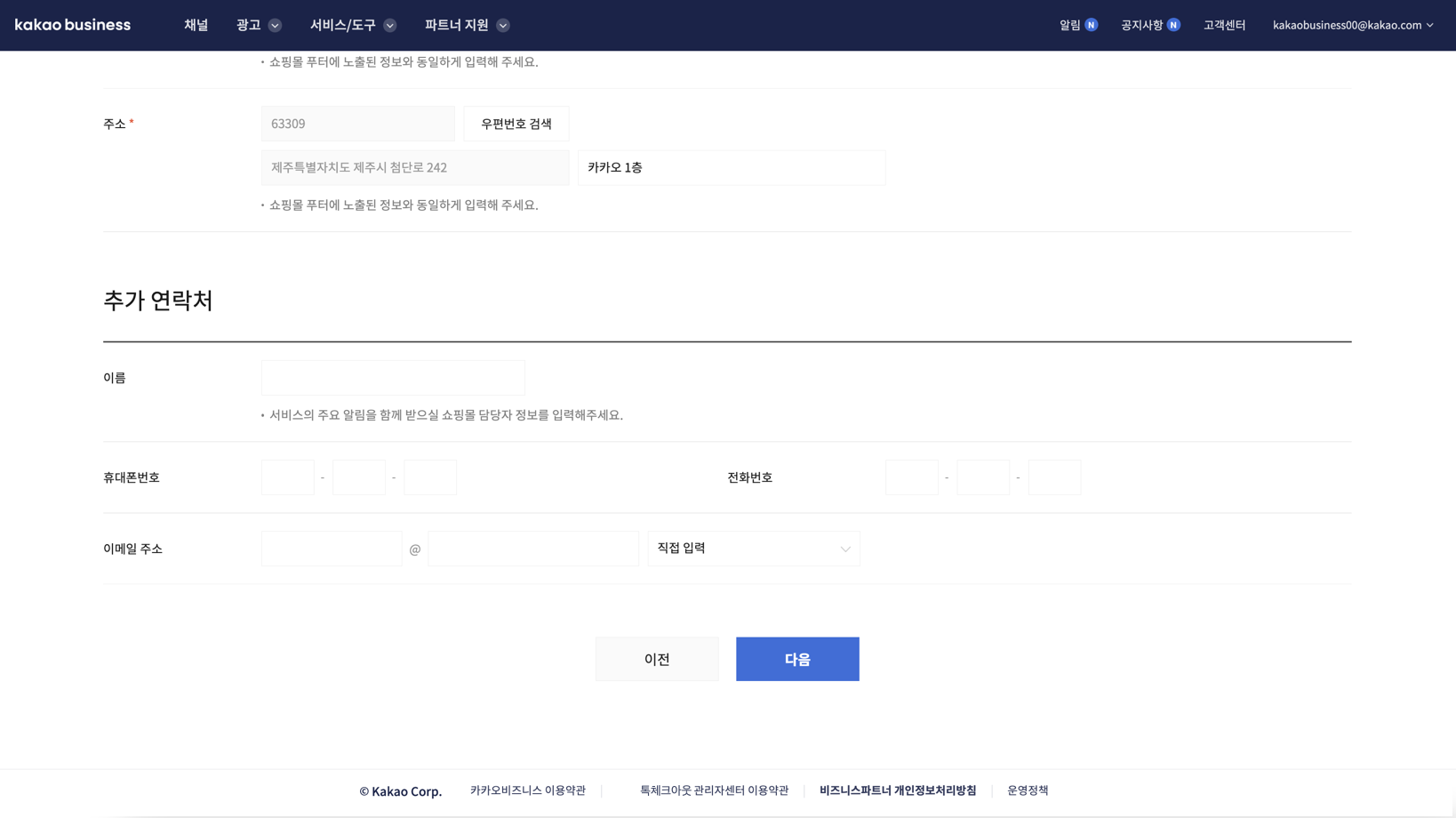Click the email ID field before @

tap(332, 549)
